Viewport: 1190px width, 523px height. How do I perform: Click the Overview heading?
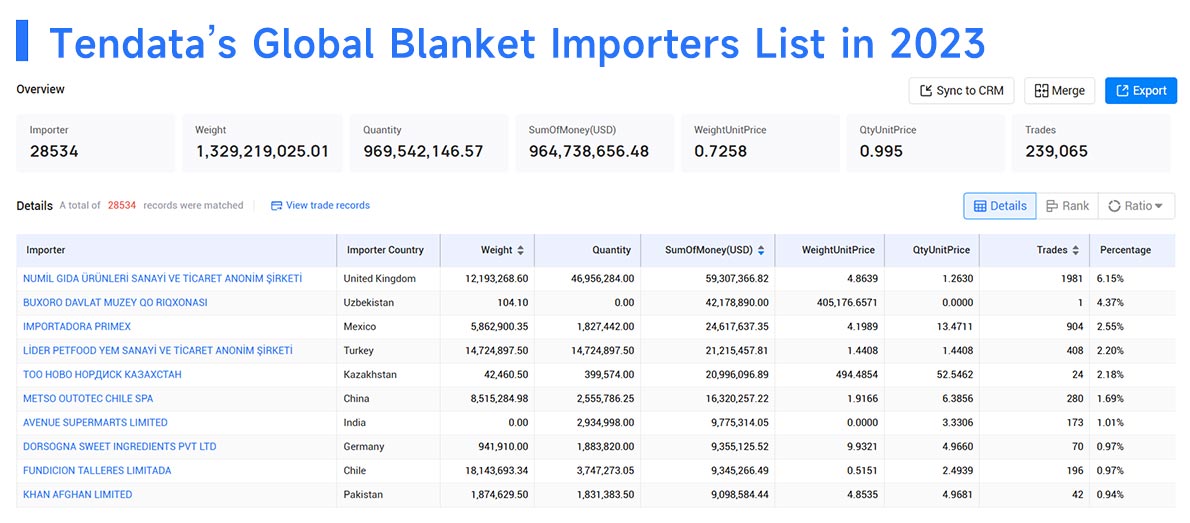(41, 89)
